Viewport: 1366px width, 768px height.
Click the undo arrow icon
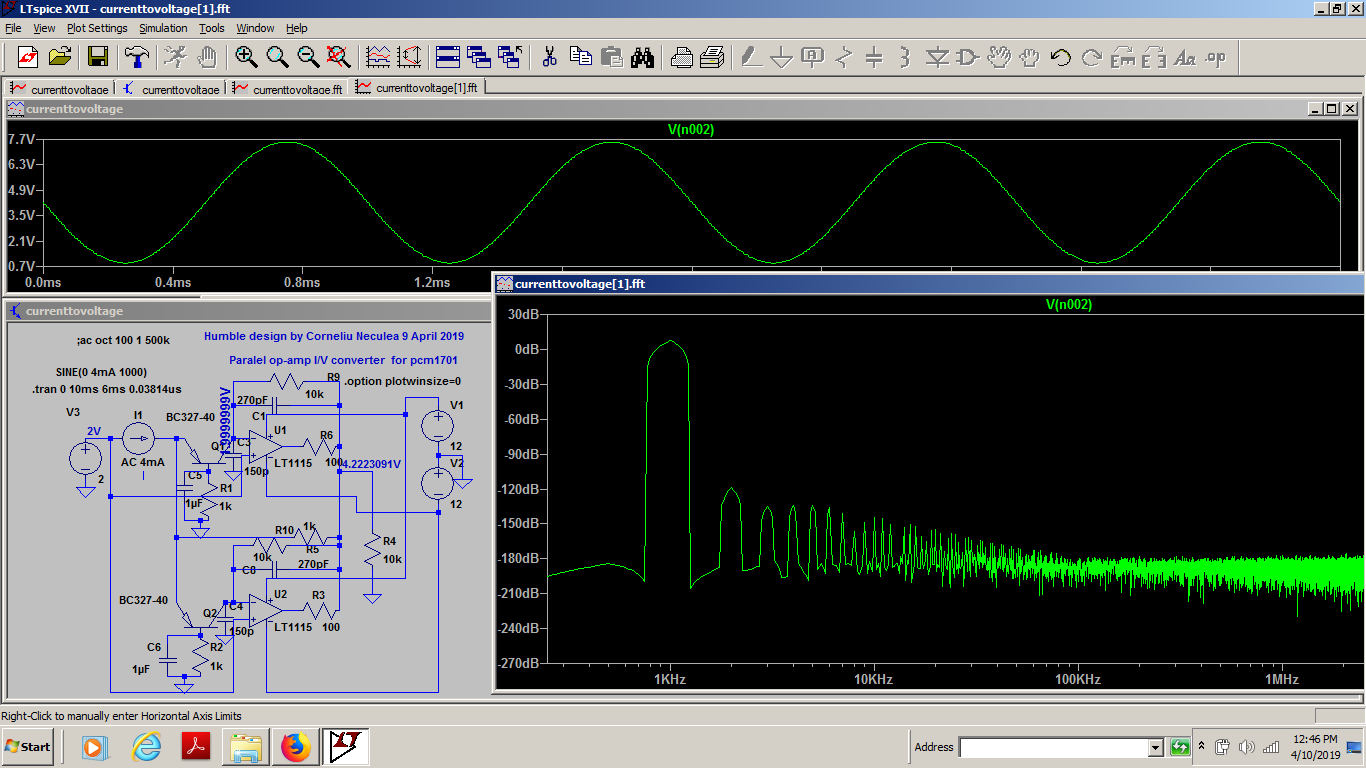click(1061, 56)
